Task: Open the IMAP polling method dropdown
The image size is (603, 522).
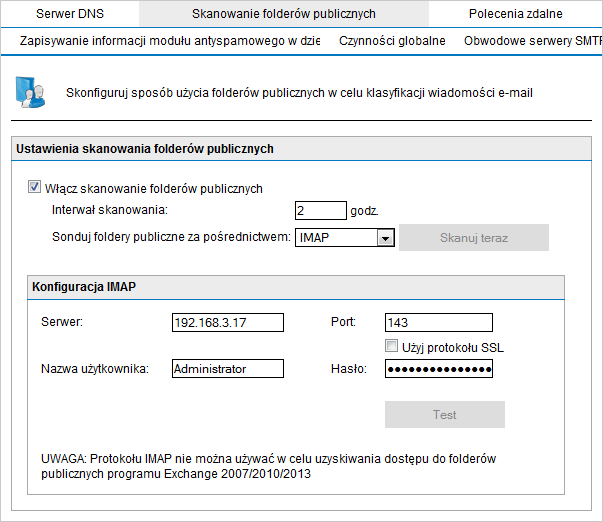Action: pos(345,238)
